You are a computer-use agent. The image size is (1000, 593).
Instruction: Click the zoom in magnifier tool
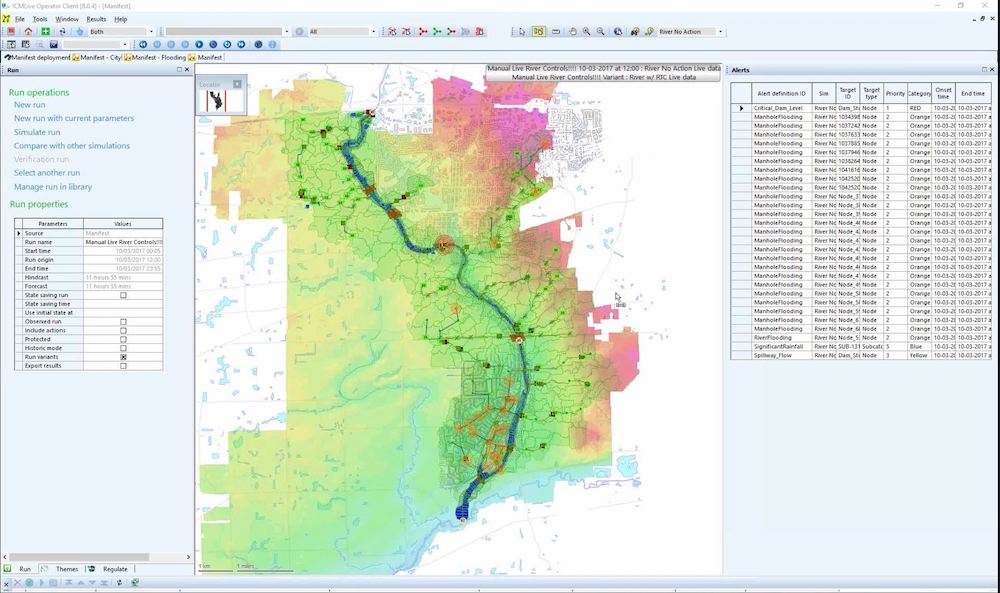(586, 32)
